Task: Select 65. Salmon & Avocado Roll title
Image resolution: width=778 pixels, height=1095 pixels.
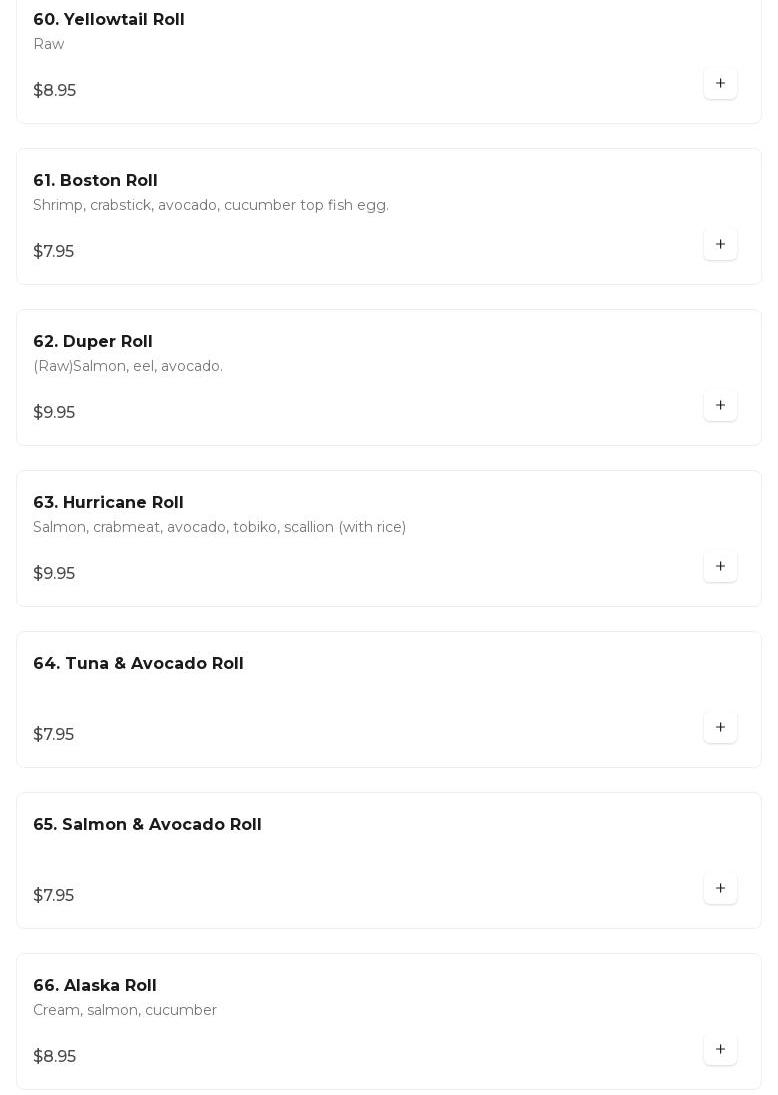Action: [x=147, y=825]
